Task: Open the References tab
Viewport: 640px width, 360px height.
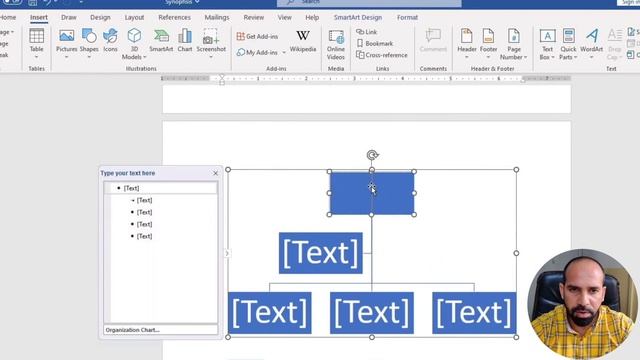Action: (x=174, y=18)
